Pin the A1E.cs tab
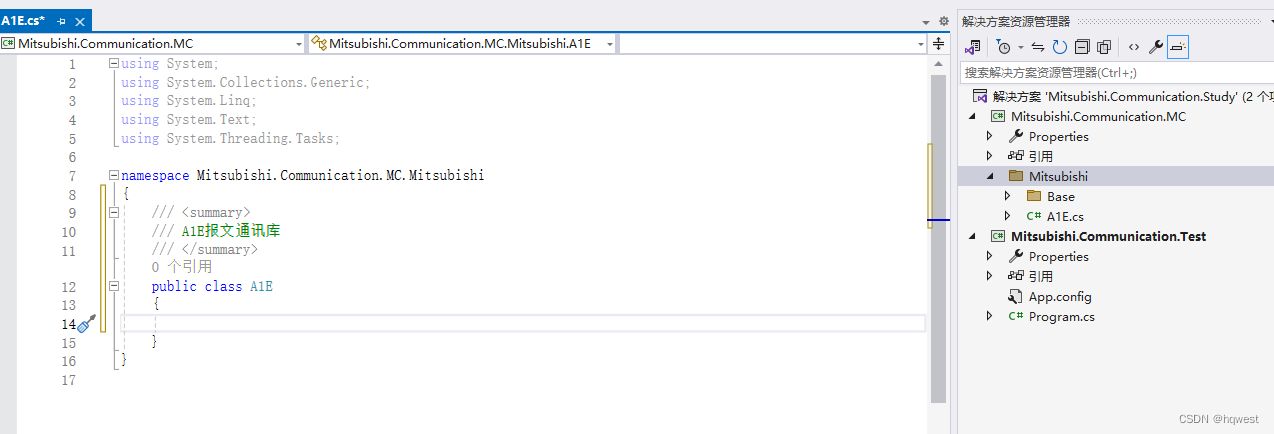This screenshot has width=1274, height=434. click(61, 21)
